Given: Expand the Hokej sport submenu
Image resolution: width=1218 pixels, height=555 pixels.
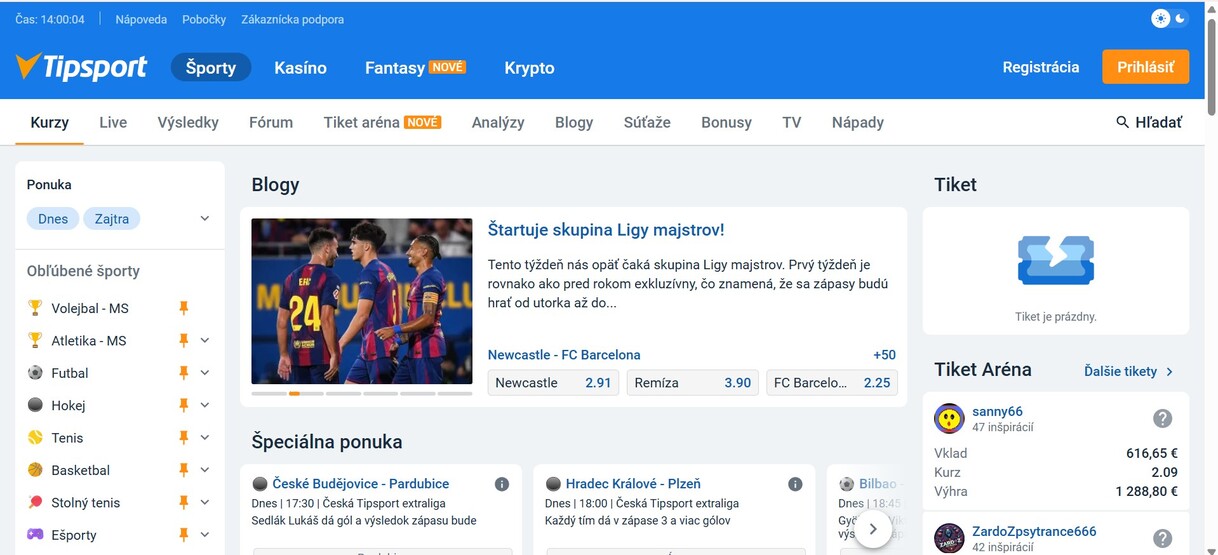Looking at the screenshot, I should [x=205, y=405].
